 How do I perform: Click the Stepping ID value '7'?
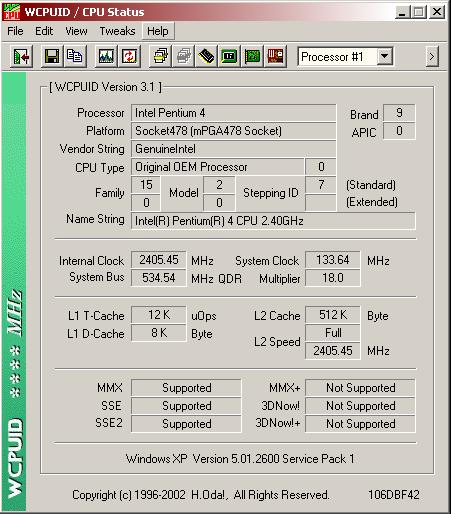pos(321,185)
